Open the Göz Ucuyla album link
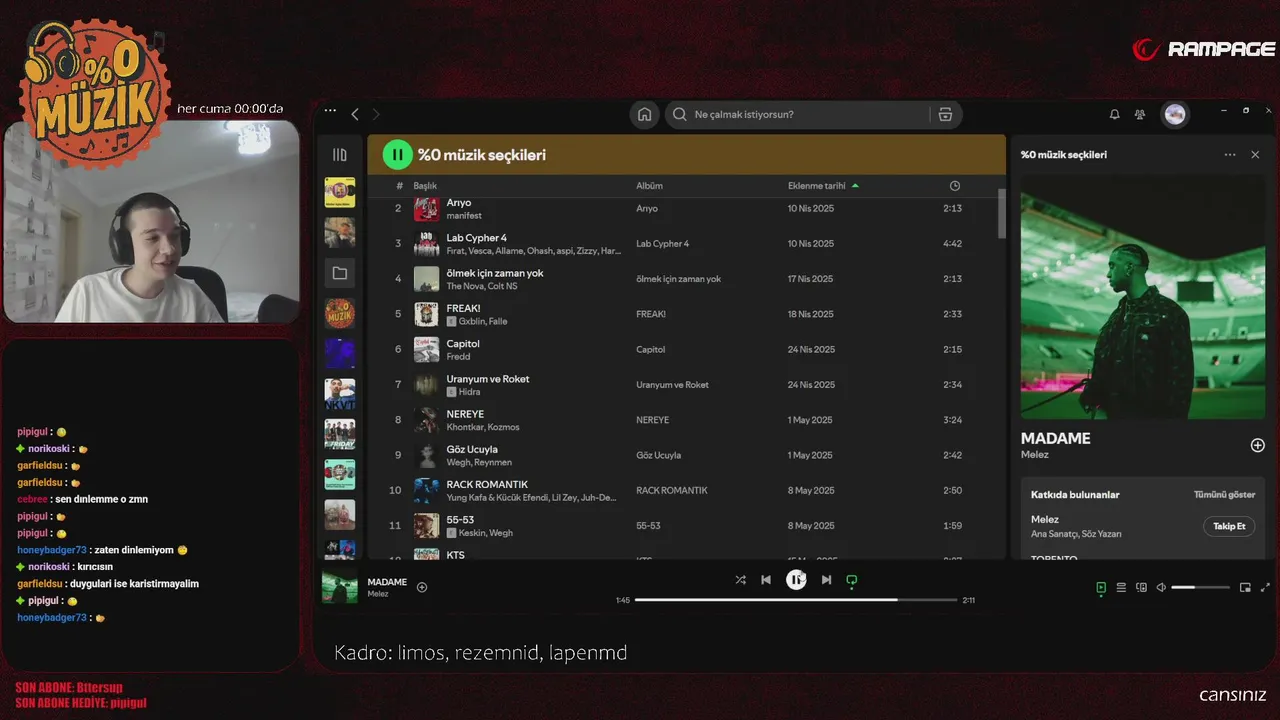 [658, 455]
